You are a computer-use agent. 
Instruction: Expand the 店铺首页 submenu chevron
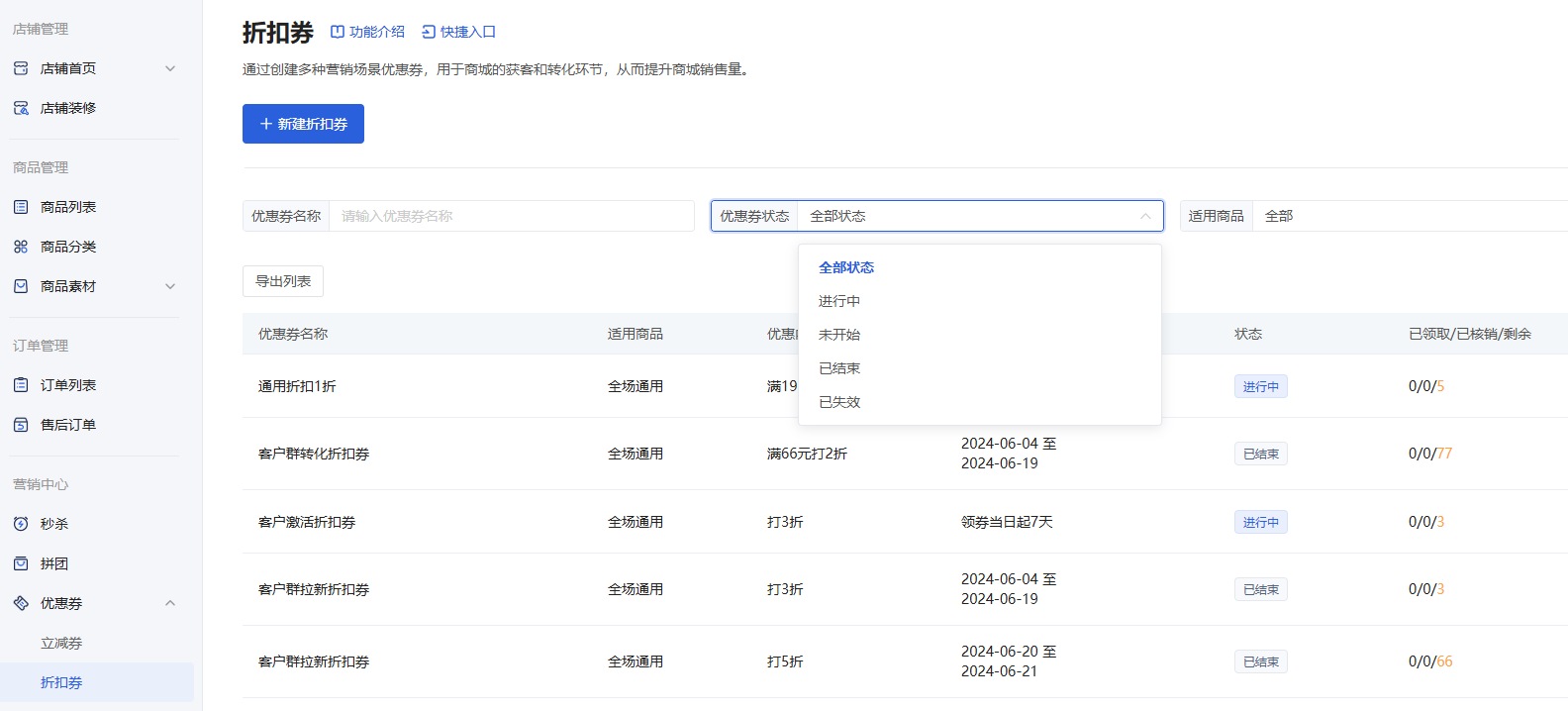[170, 68]
